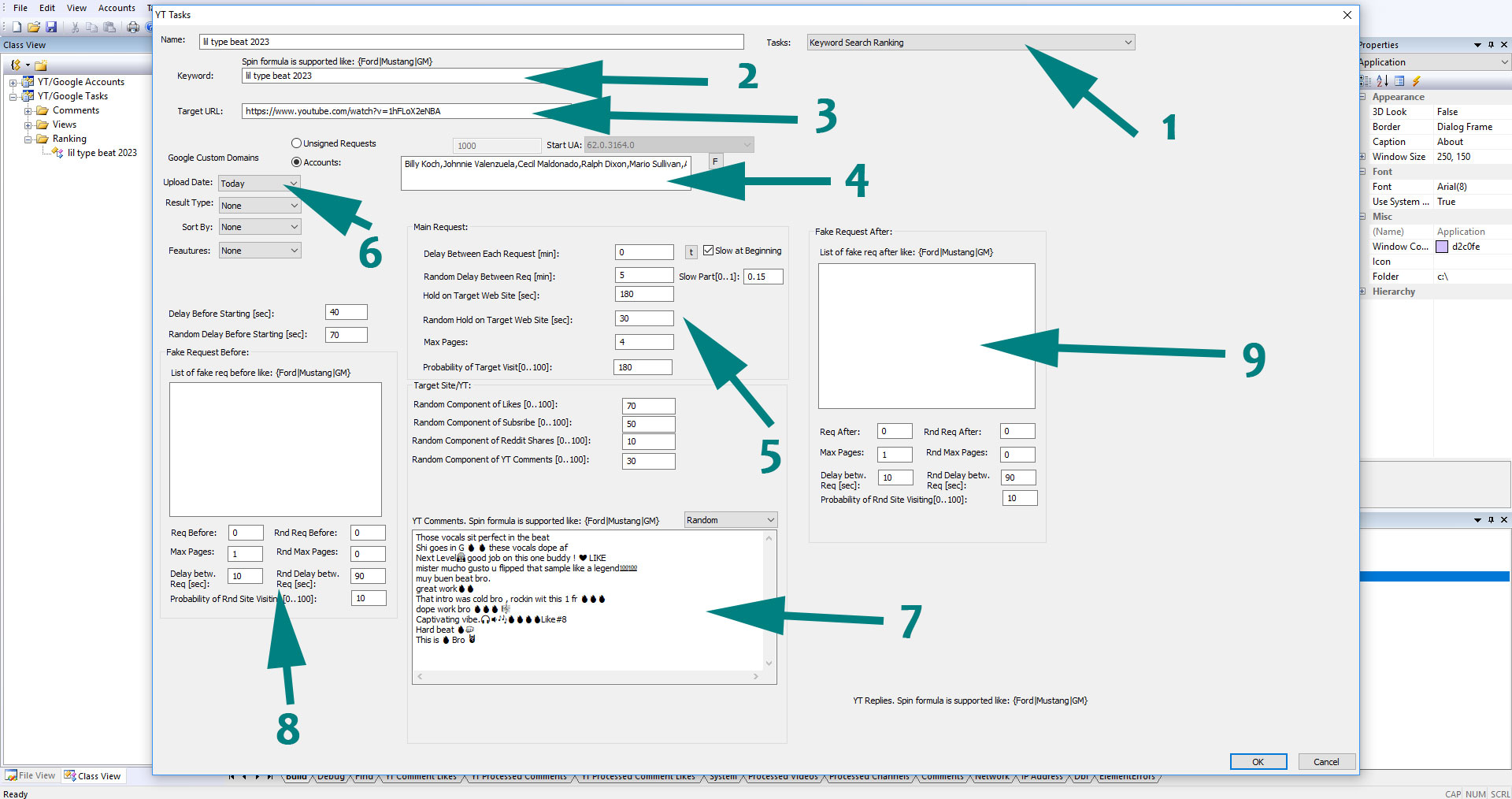The image size is (1512, 799).
Task: Click the Open folder toolbar icon
Action: coord(34,27)
